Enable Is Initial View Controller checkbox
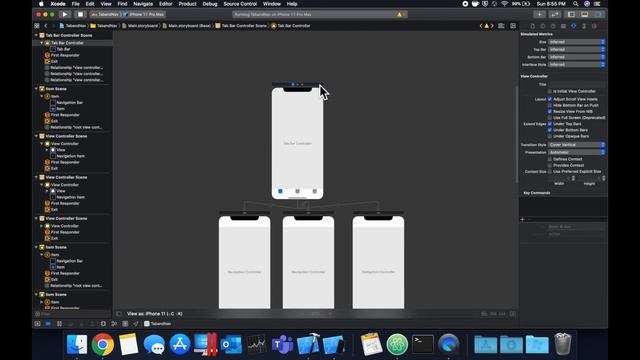 [x=550, y=91]
